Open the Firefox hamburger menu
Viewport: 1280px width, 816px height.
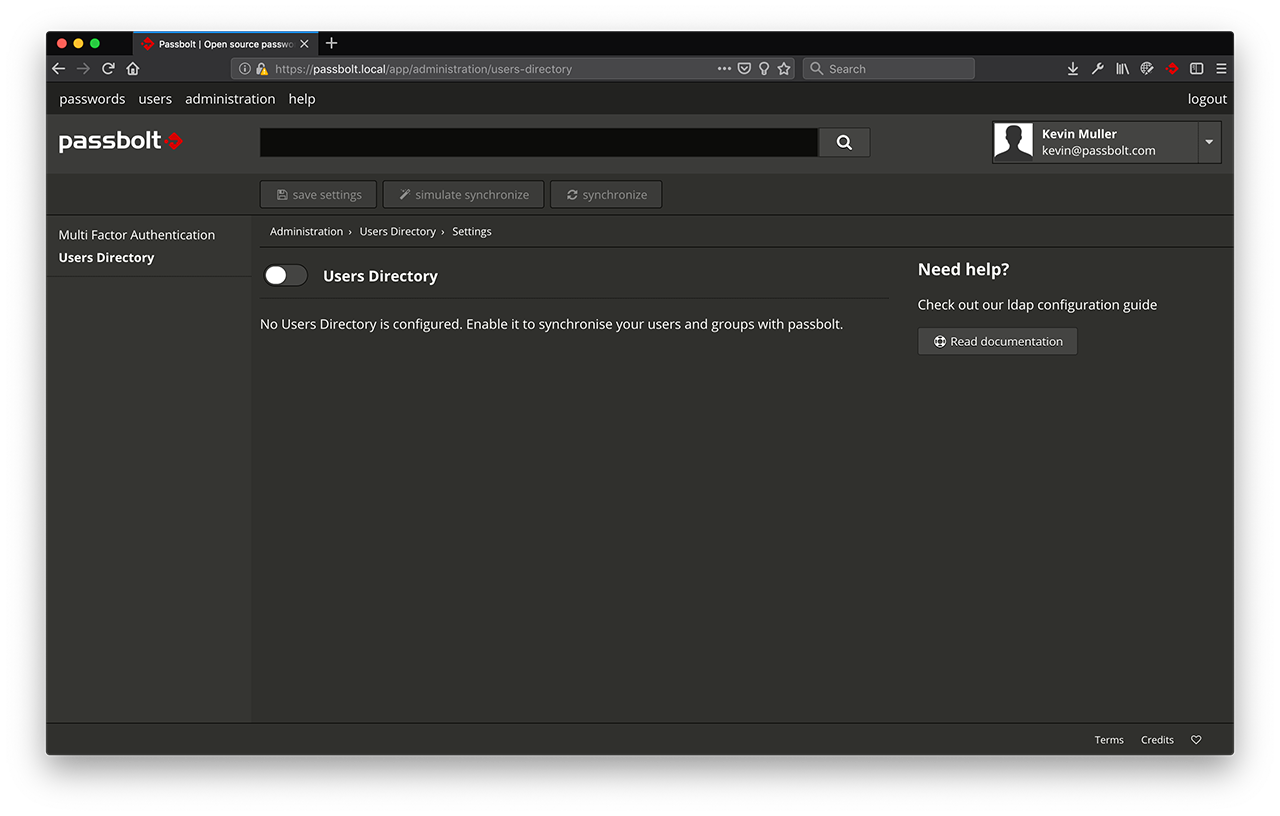pos(1221,69)
